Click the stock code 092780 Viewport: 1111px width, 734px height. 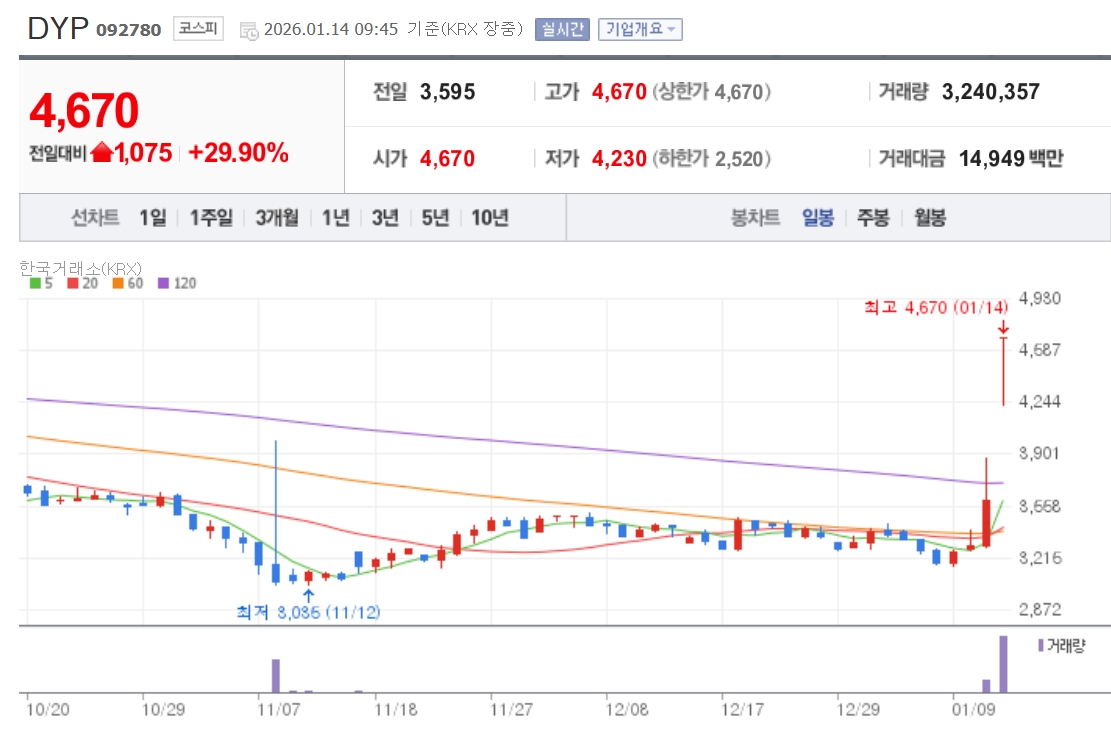pyautogui.click(x=128, y=30)
